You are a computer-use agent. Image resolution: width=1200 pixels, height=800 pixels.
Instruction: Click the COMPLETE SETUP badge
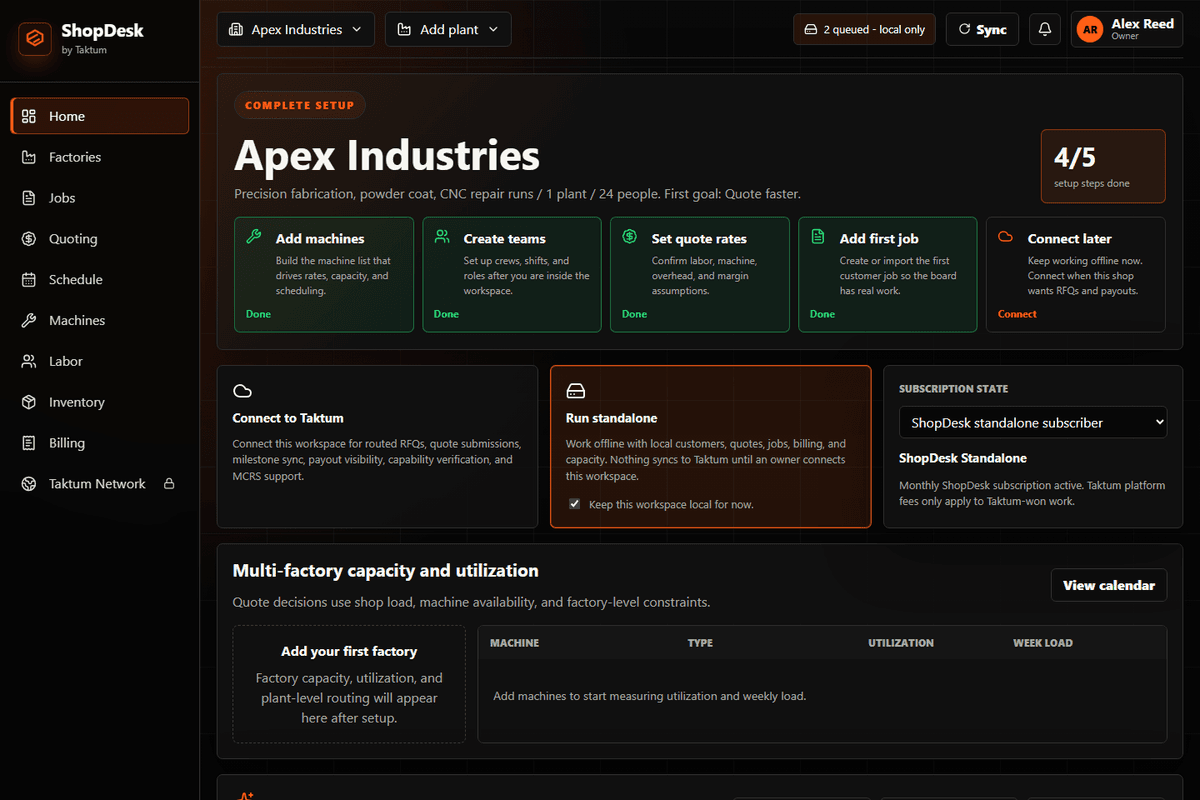tap(300, 105)
